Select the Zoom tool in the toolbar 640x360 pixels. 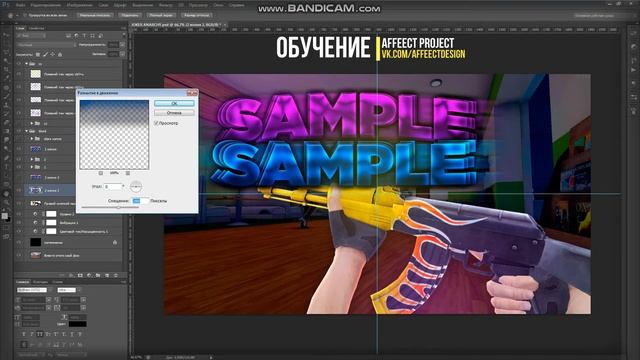[6, 202]
